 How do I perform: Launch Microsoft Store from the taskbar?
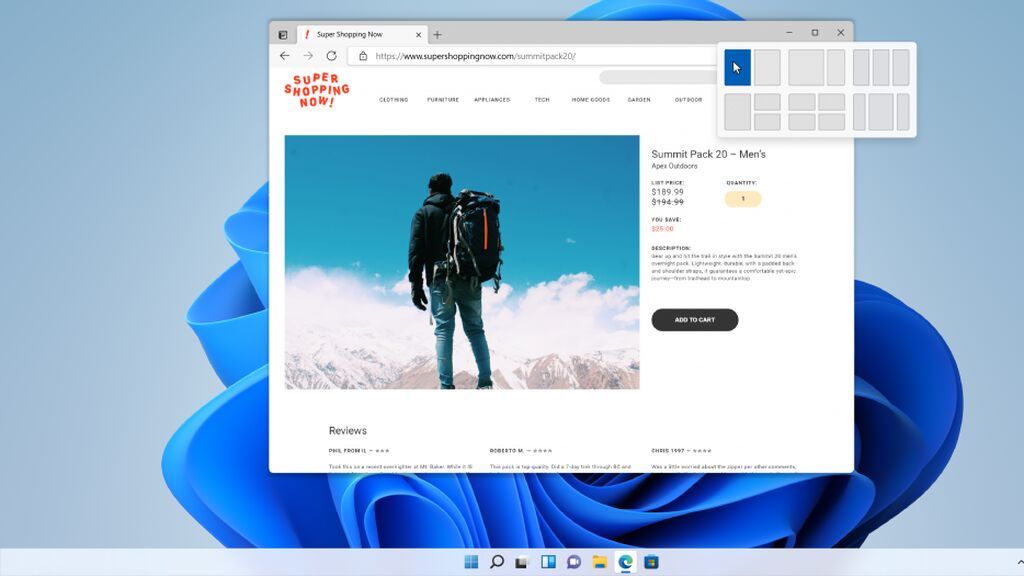click(652, 562)
